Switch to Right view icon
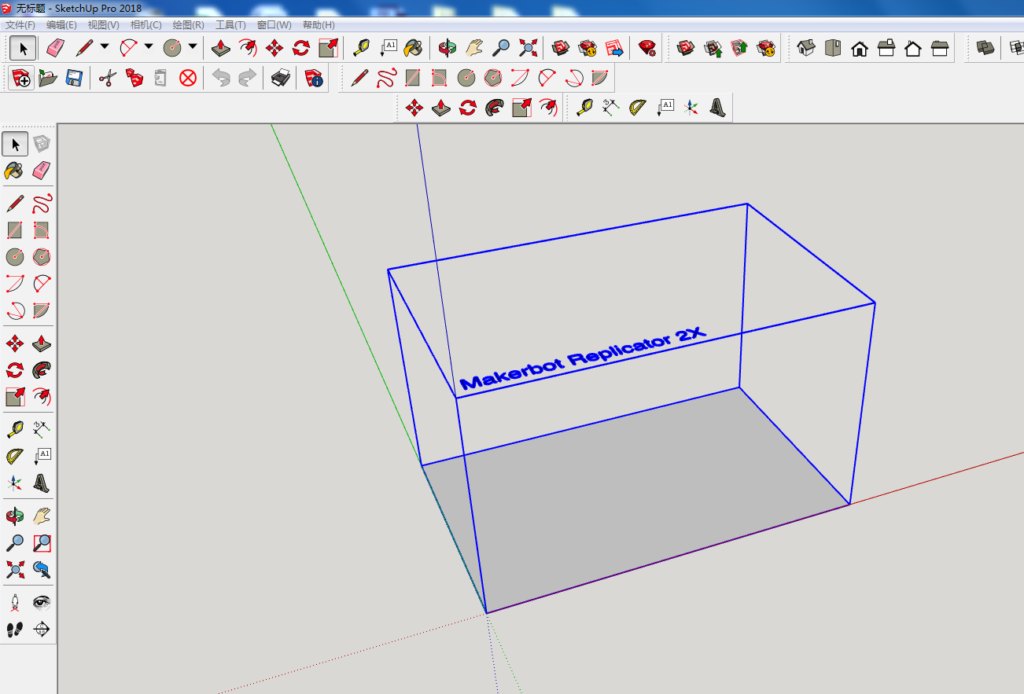Viewport: 1024px width, 694px height. (x=886, y=48)
